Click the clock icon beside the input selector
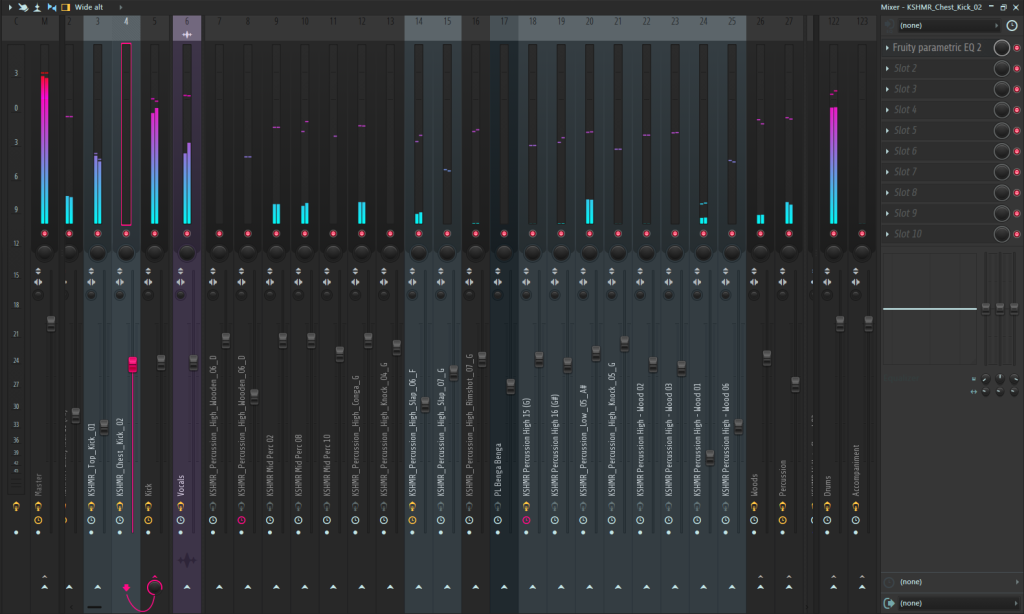 point(1013,25)
